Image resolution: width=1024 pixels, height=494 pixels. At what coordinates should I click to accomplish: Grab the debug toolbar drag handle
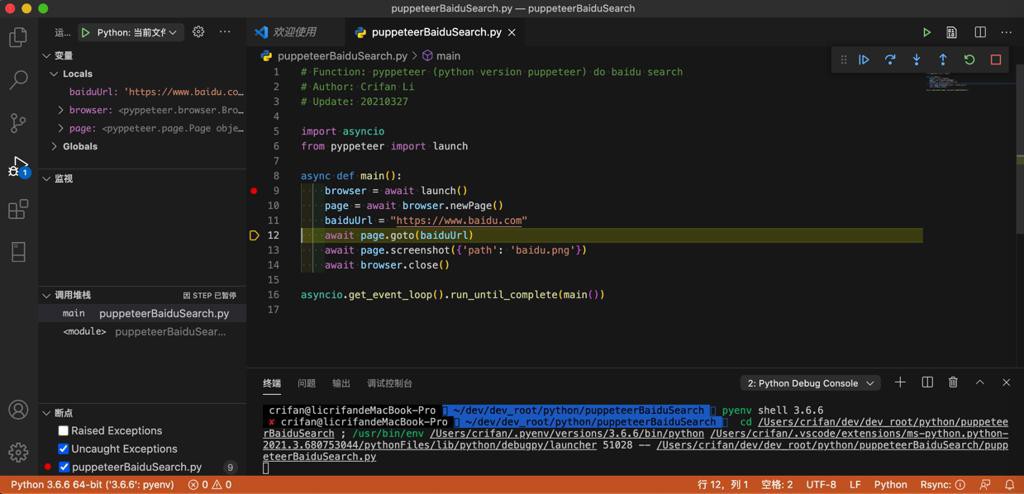click(x=843, y=59)
